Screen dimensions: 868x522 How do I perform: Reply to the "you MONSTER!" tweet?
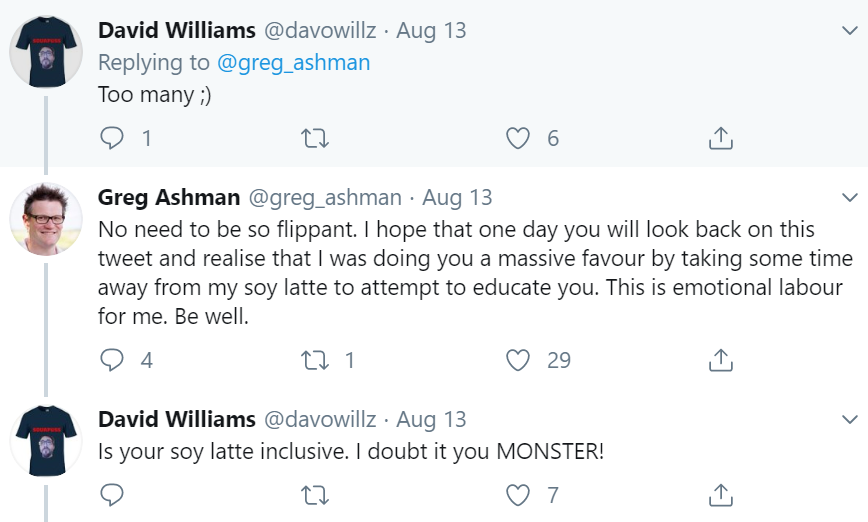113,494
